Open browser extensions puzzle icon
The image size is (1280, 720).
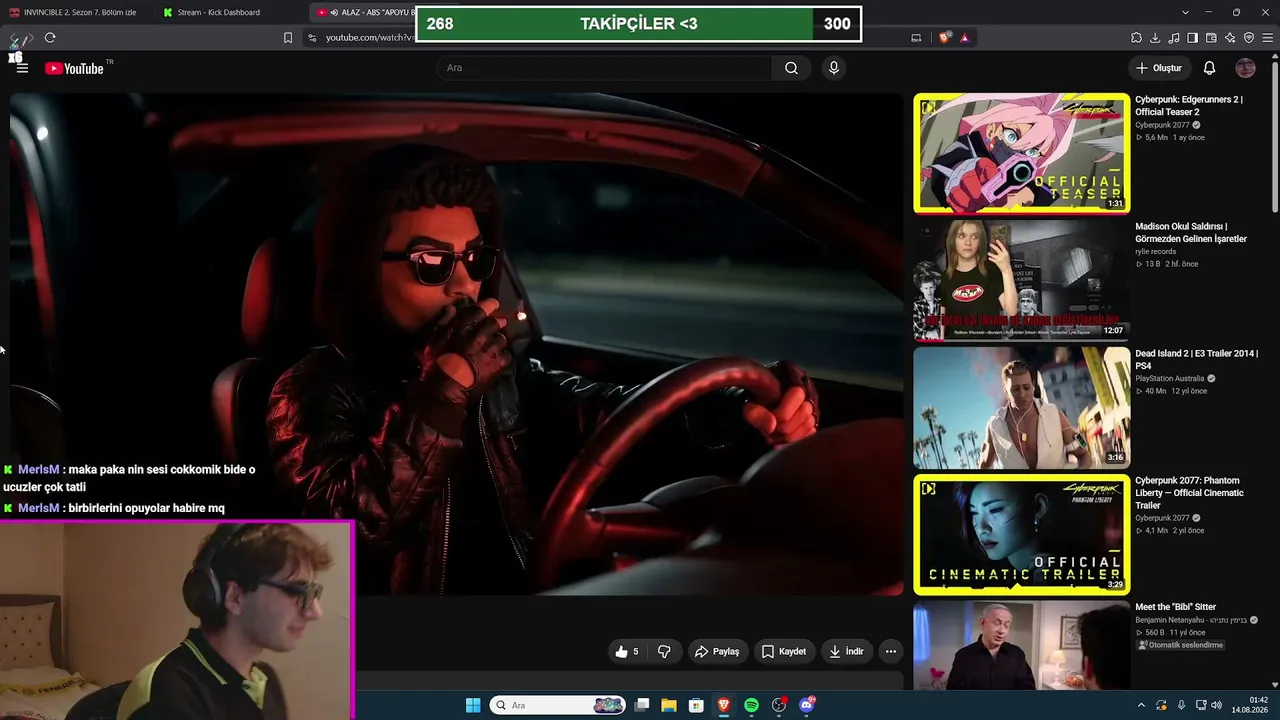pyautogui.click(x=1136, y=38)
